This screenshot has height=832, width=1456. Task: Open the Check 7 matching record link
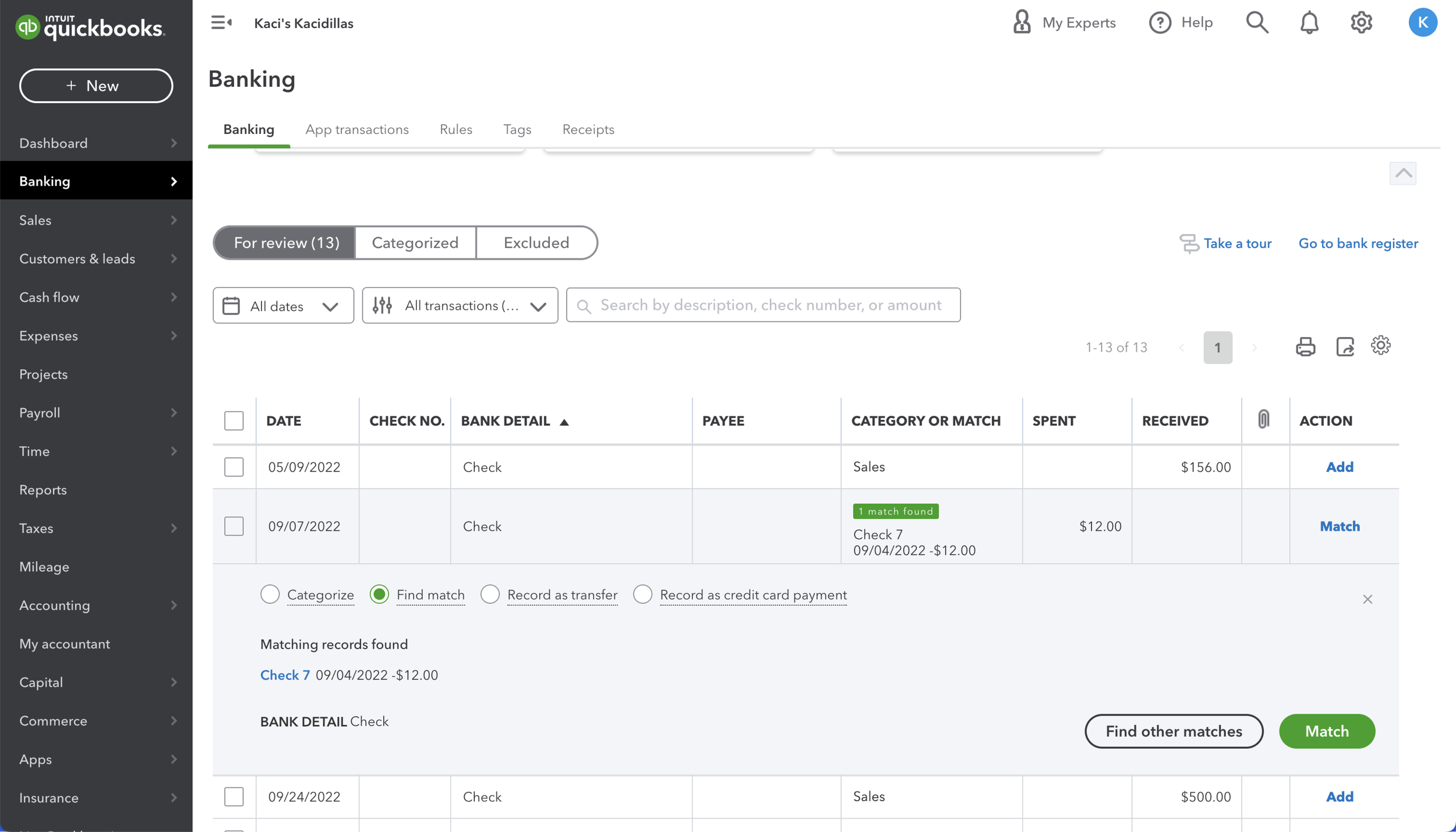[285, 675]
